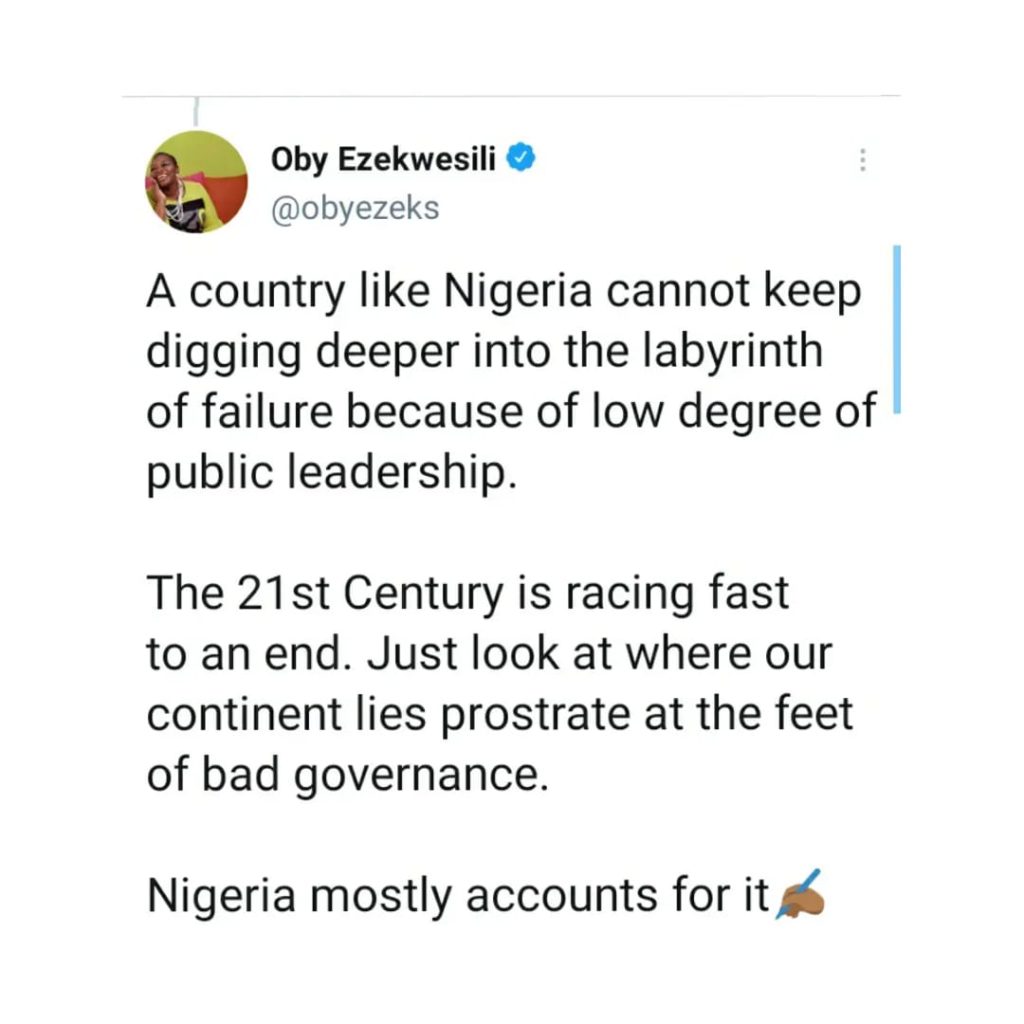Screen dimensions: 1024x1024
Task: Select the Oby Ezekwesili display name
Action: (384, 158)
